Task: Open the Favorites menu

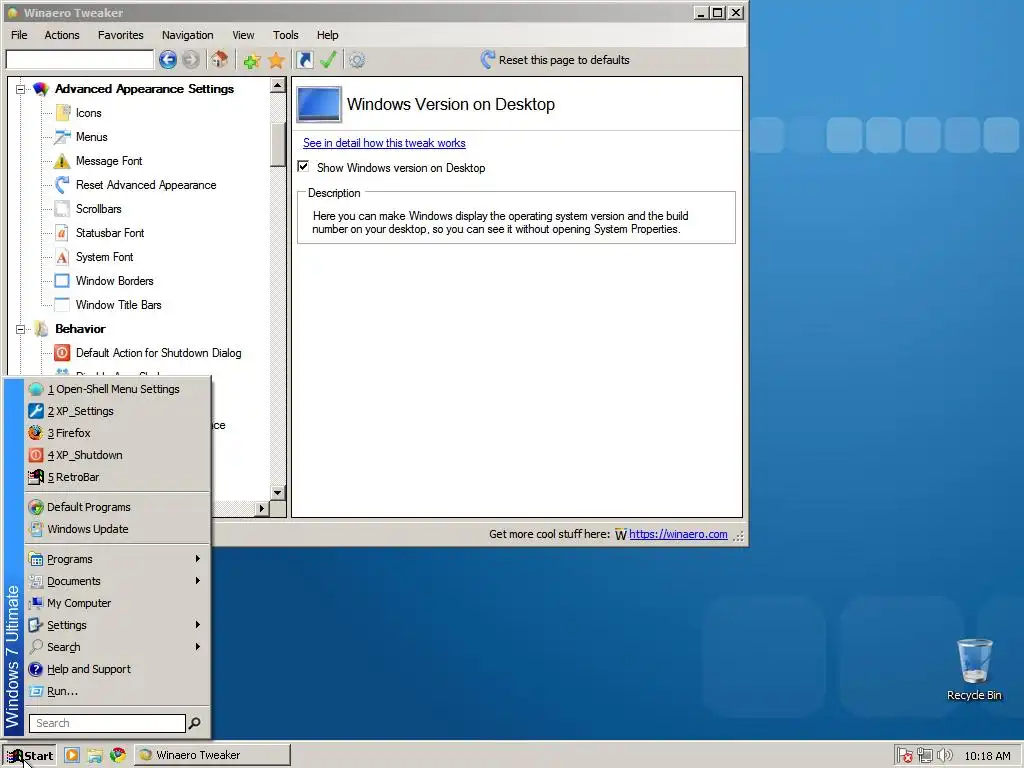Action: (x=121, y=35)
